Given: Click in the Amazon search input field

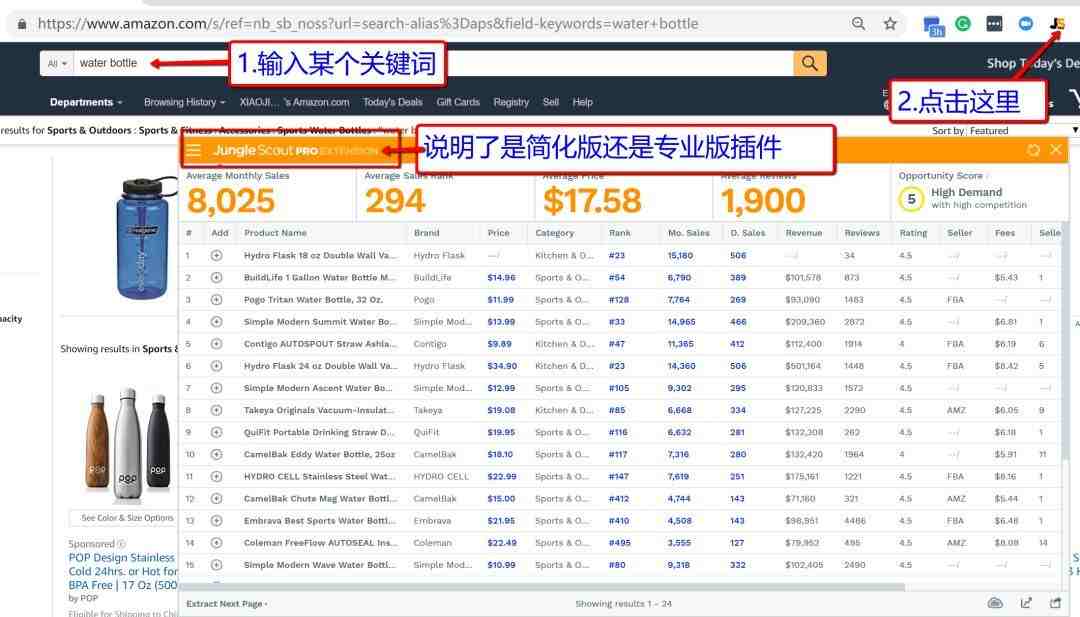Looking at the screenshot, I should point(434,63).
